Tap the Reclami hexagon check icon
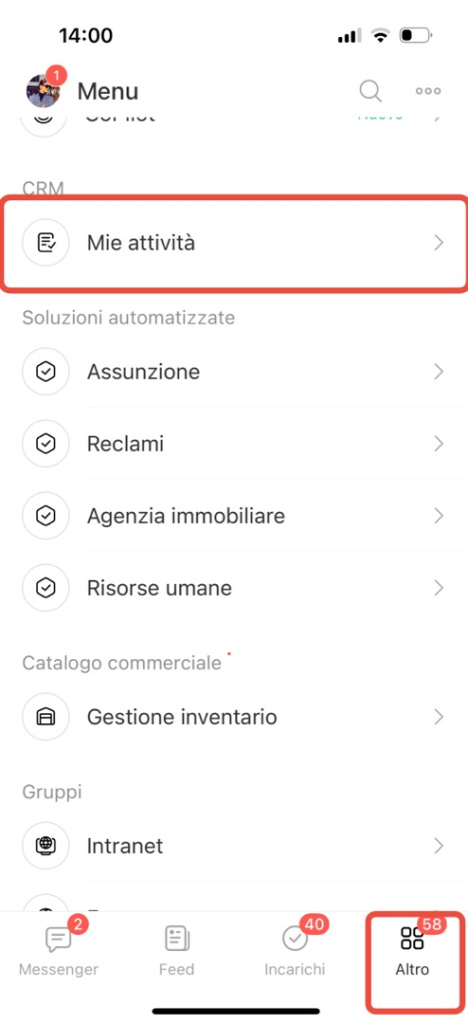Image resolution: width=468 pixels, height=1024 pixels. 46,444
